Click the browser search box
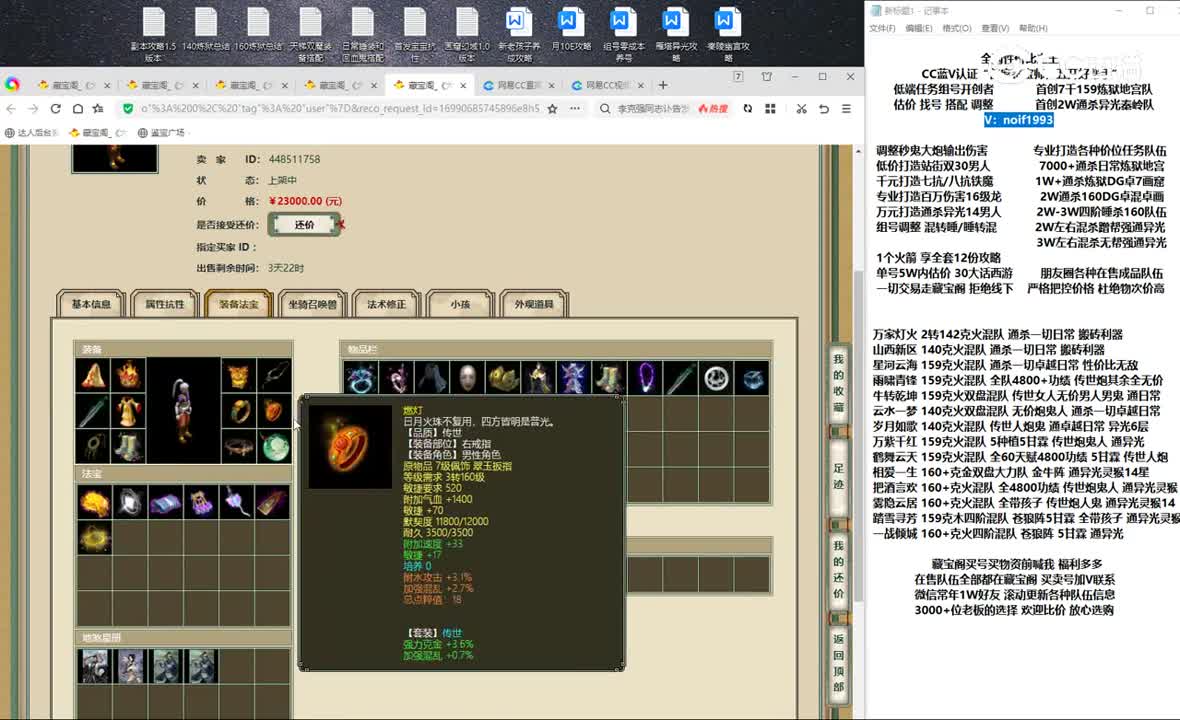 tap(652, 108)
